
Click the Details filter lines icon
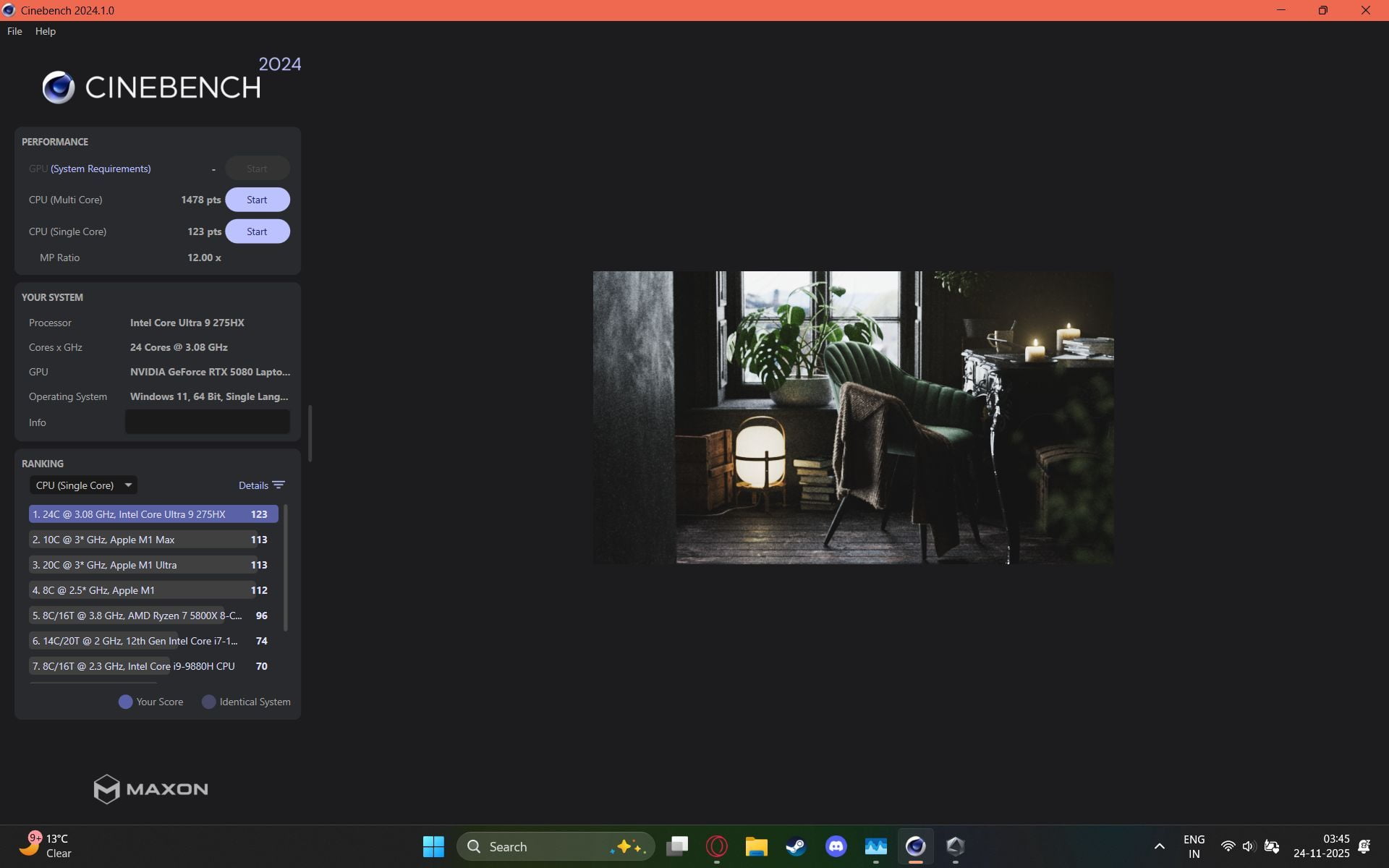click(x=279, y=485)
